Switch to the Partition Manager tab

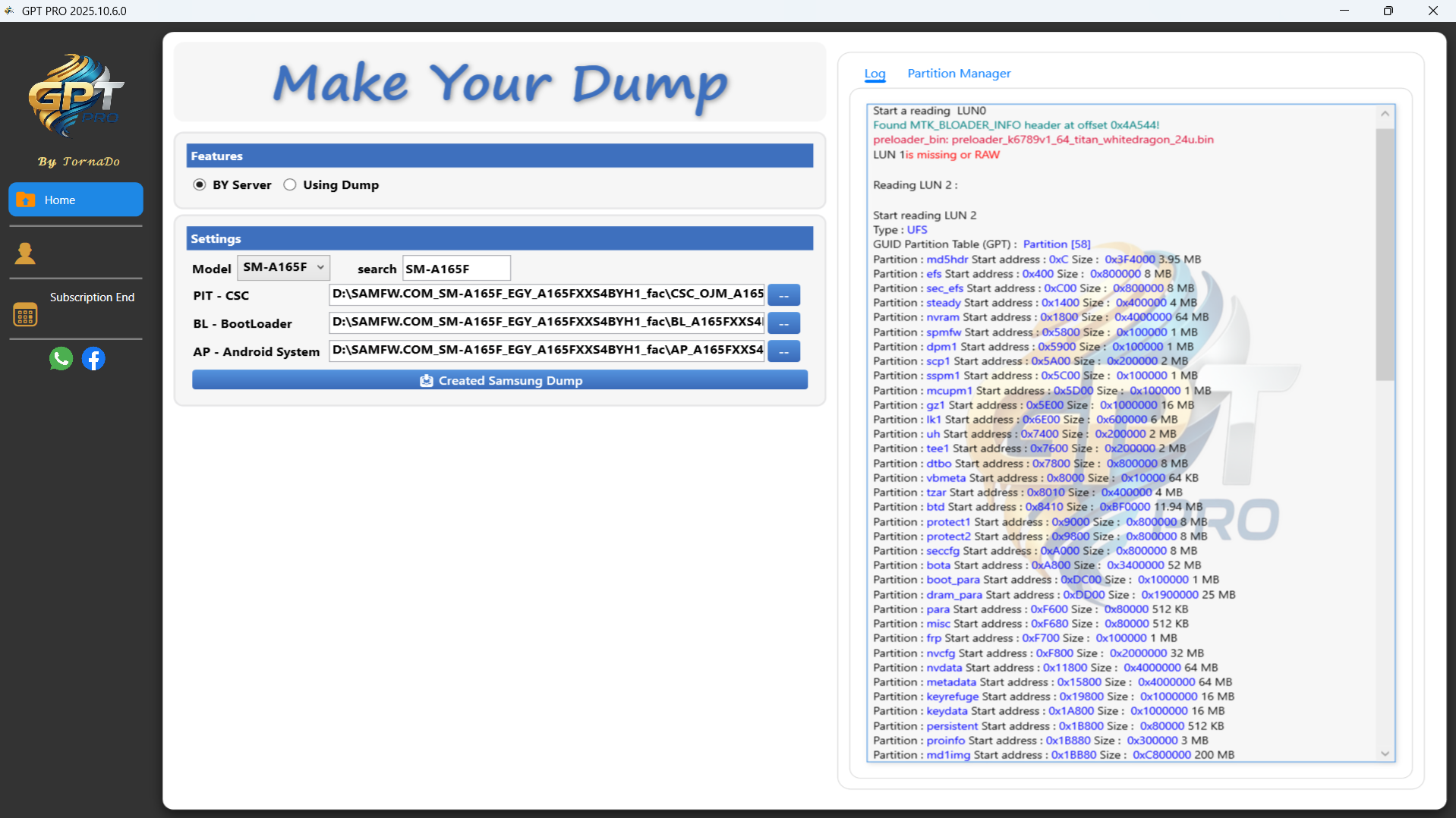(x=959, y=74)
